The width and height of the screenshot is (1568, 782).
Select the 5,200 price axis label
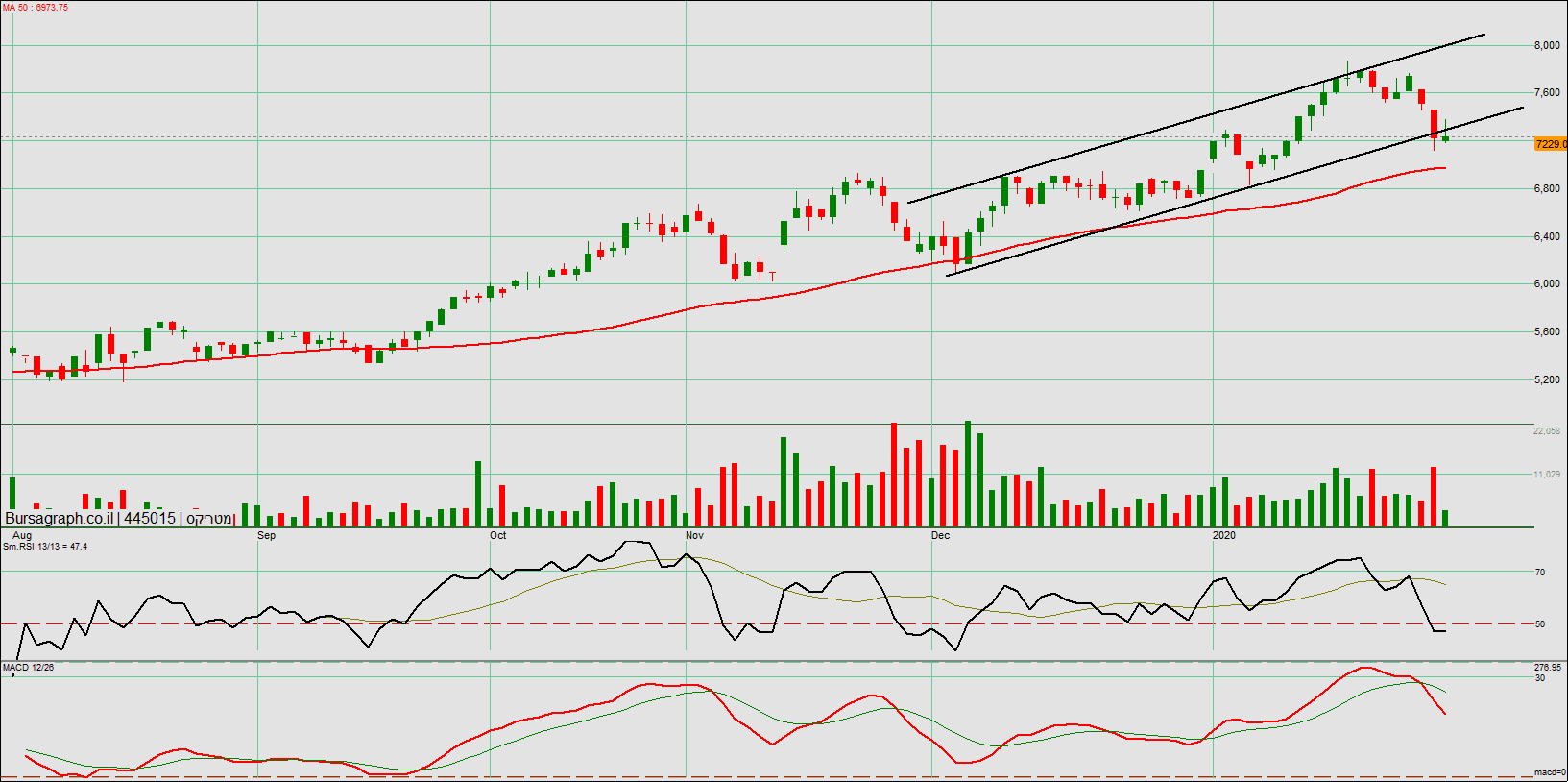pos(1547,380)
